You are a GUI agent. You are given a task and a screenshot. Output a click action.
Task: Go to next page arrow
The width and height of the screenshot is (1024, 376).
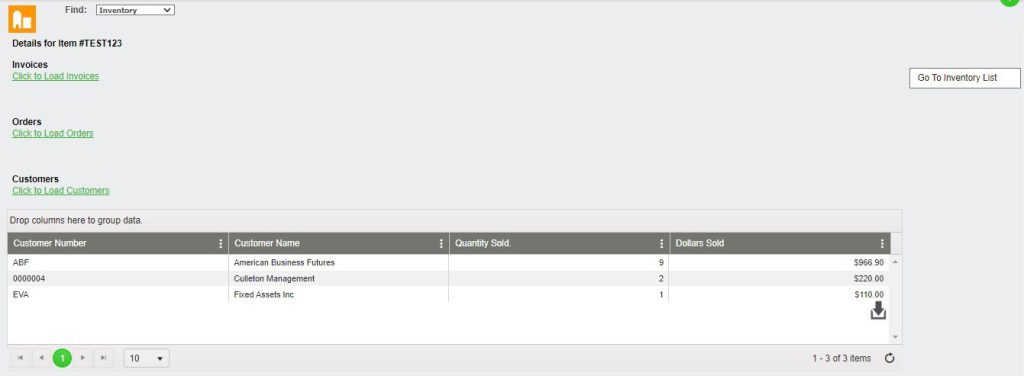83,358
